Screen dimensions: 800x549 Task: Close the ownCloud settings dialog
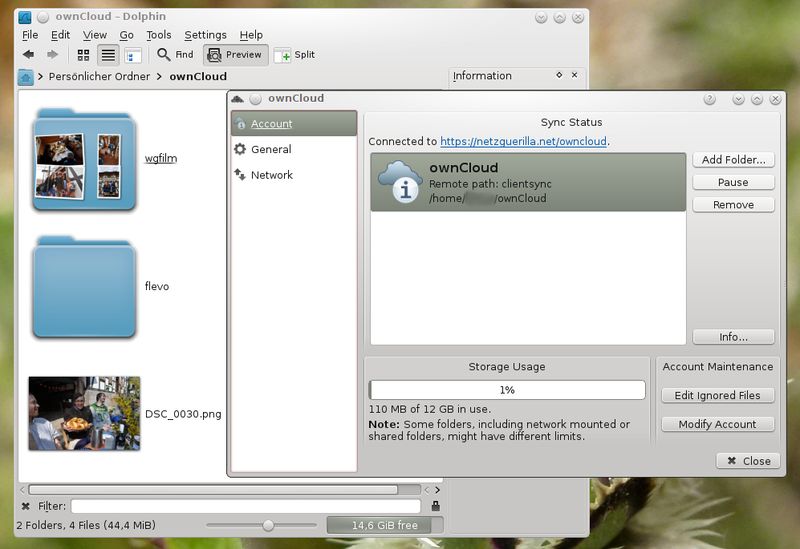pos(748,461)
